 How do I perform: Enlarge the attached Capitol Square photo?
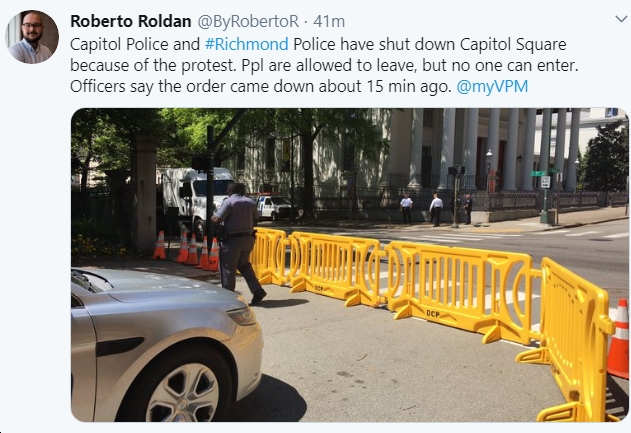(x=350, y=265)
